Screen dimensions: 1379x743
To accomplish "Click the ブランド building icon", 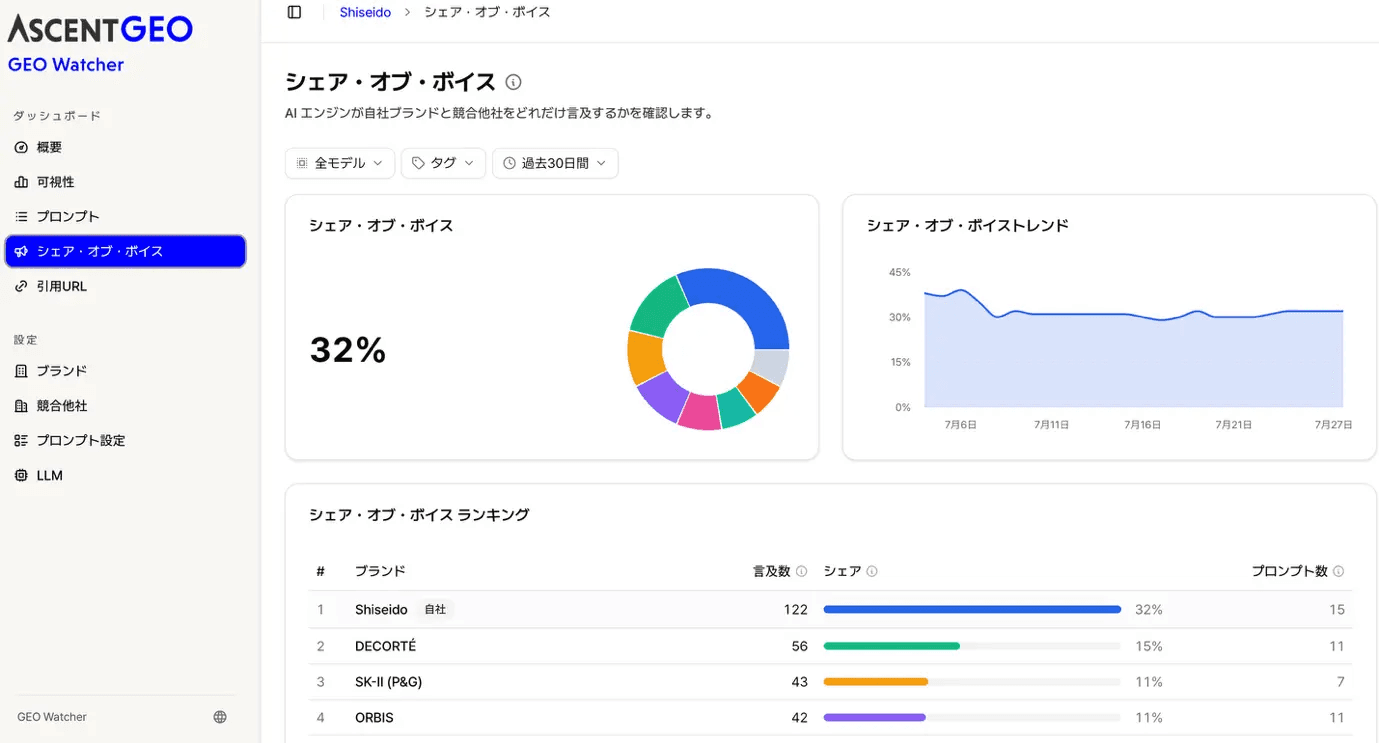I will [21, 371].
